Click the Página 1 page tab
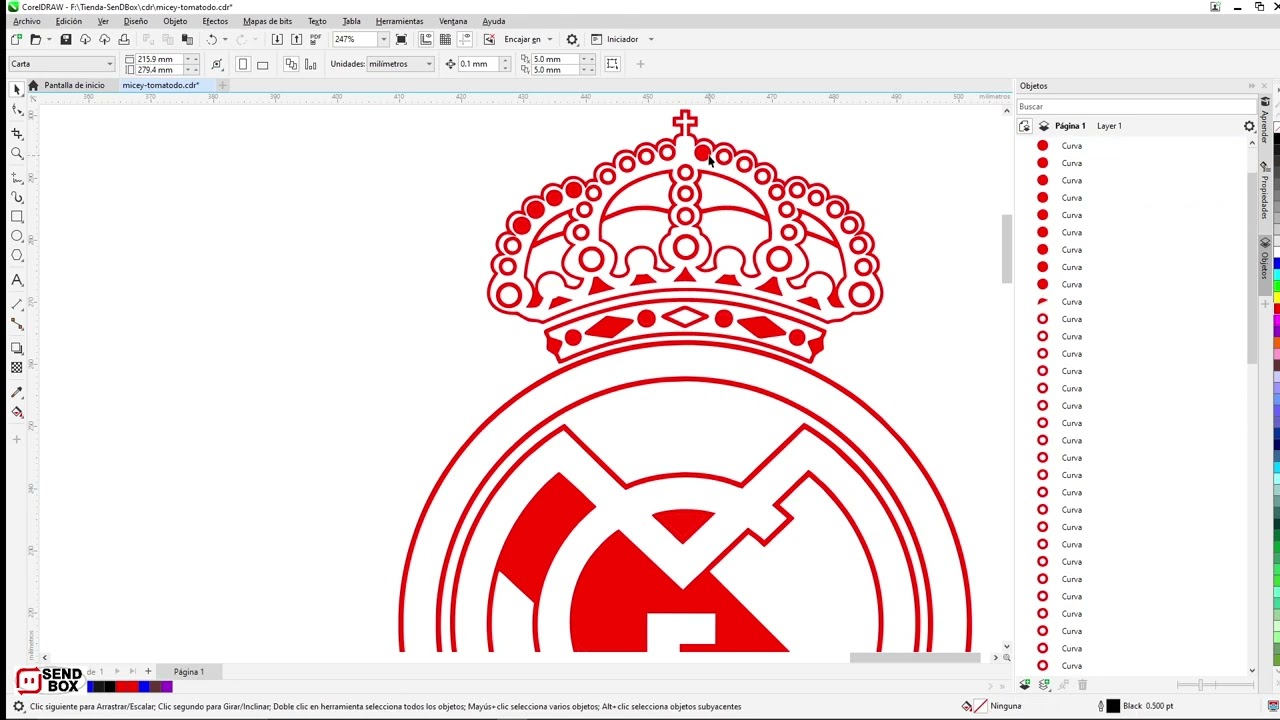1280x720 pixels. pyautogui.click(x=189, y=672)
